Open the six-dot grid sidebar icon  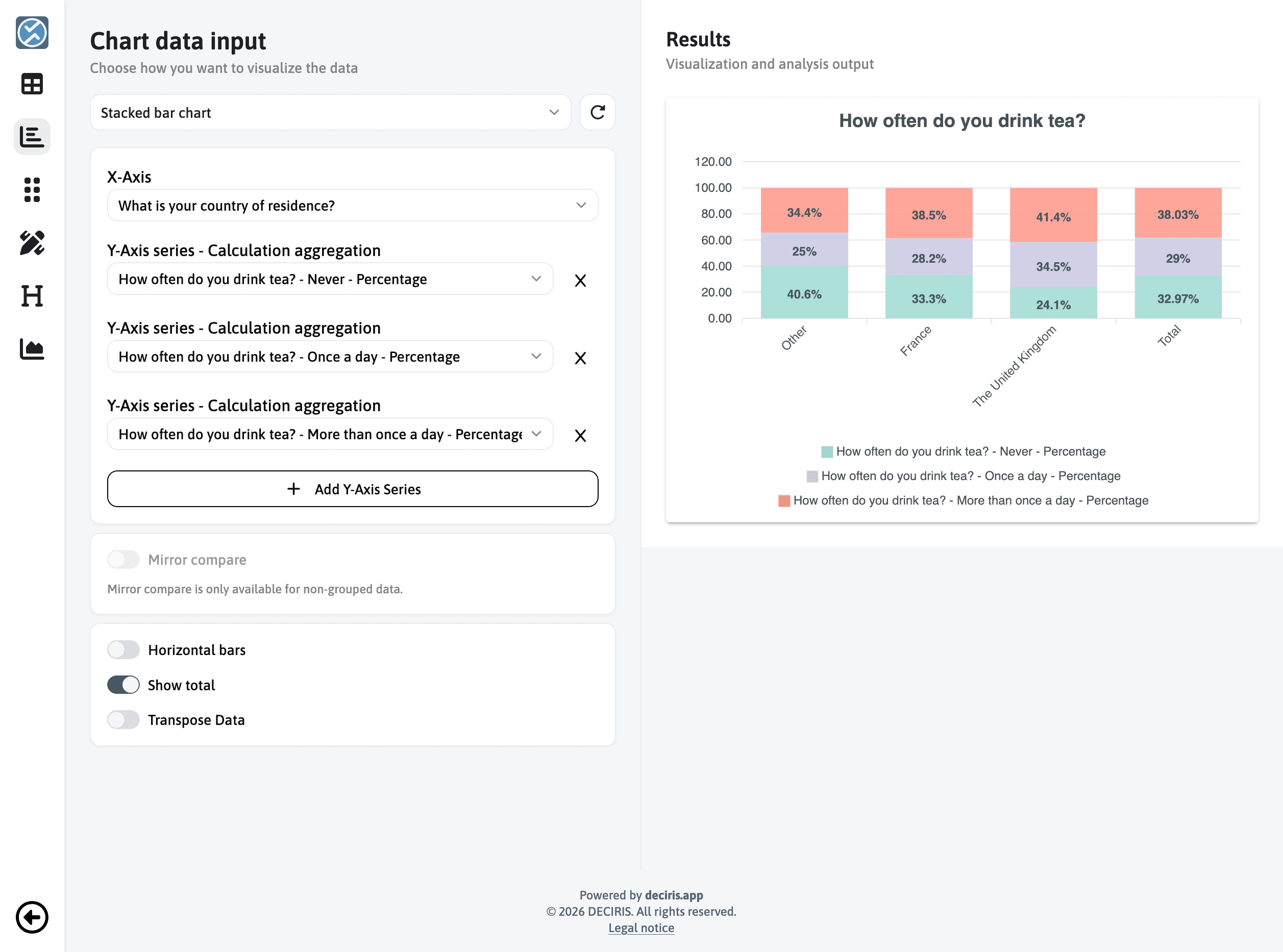click(x=32, y=190)
